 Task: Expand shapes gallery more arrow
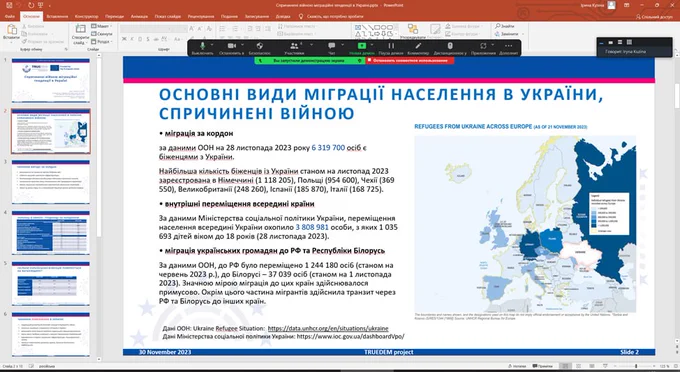click(397, 34)
